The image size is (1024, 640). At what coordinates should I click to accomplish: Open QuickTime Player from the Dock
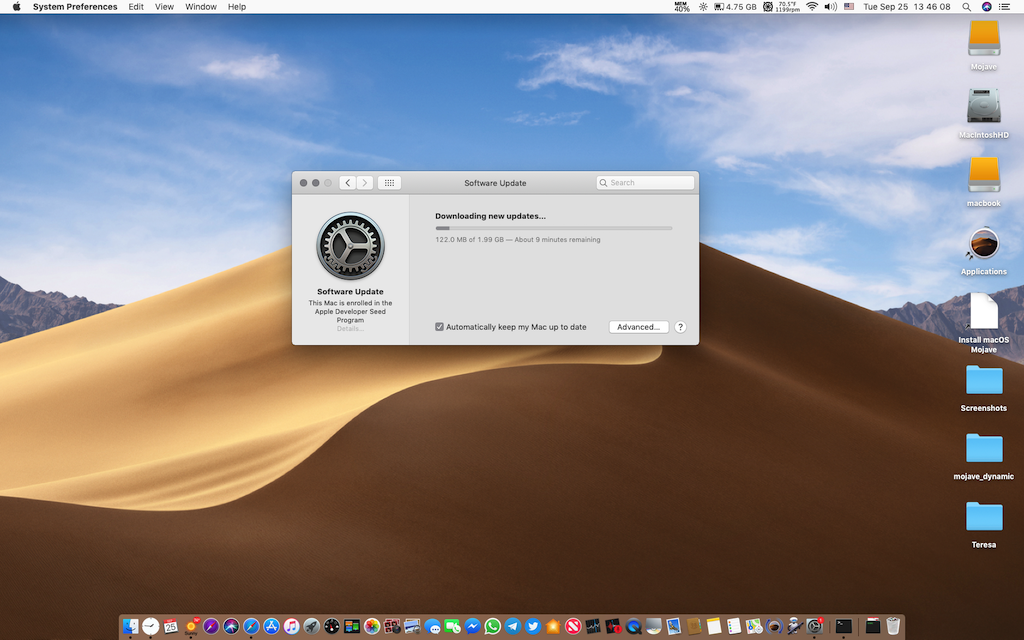(x=633, y=626)
